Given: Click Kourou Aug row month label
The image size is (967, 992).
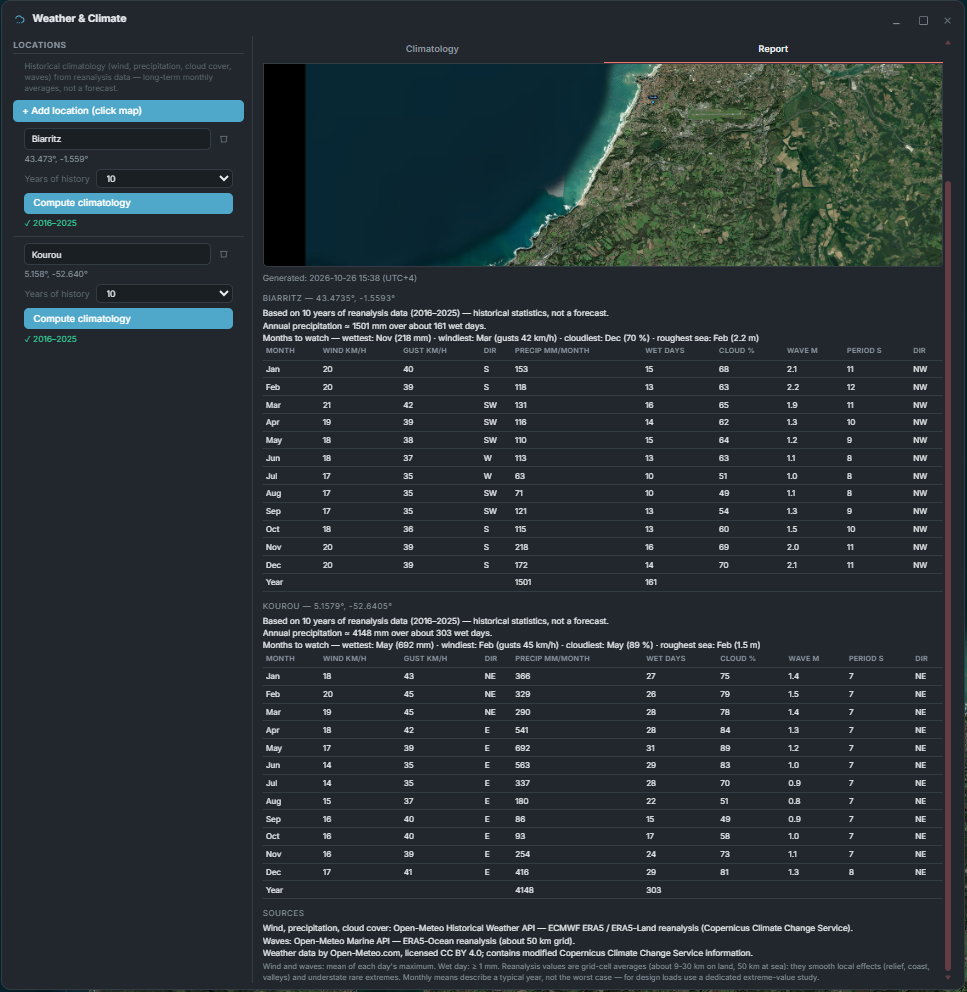Looking at the screenshot, I should coord(273,802).
